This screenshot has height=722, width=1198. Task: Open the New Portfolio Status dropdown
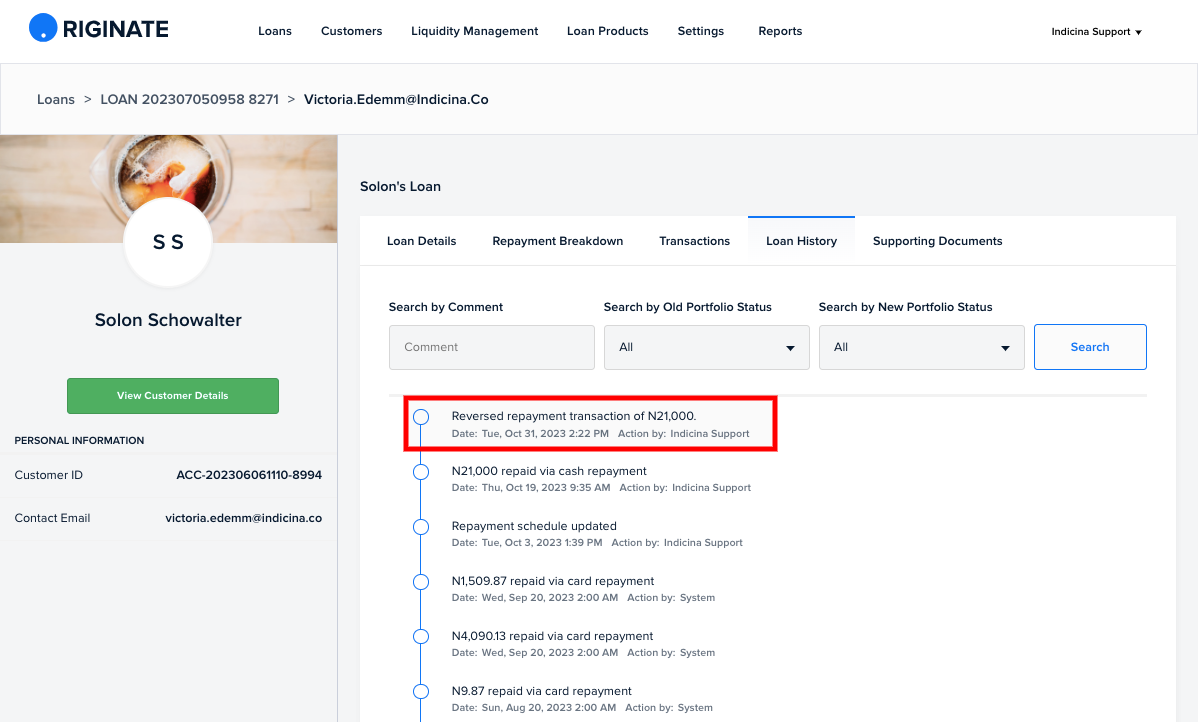921,348
